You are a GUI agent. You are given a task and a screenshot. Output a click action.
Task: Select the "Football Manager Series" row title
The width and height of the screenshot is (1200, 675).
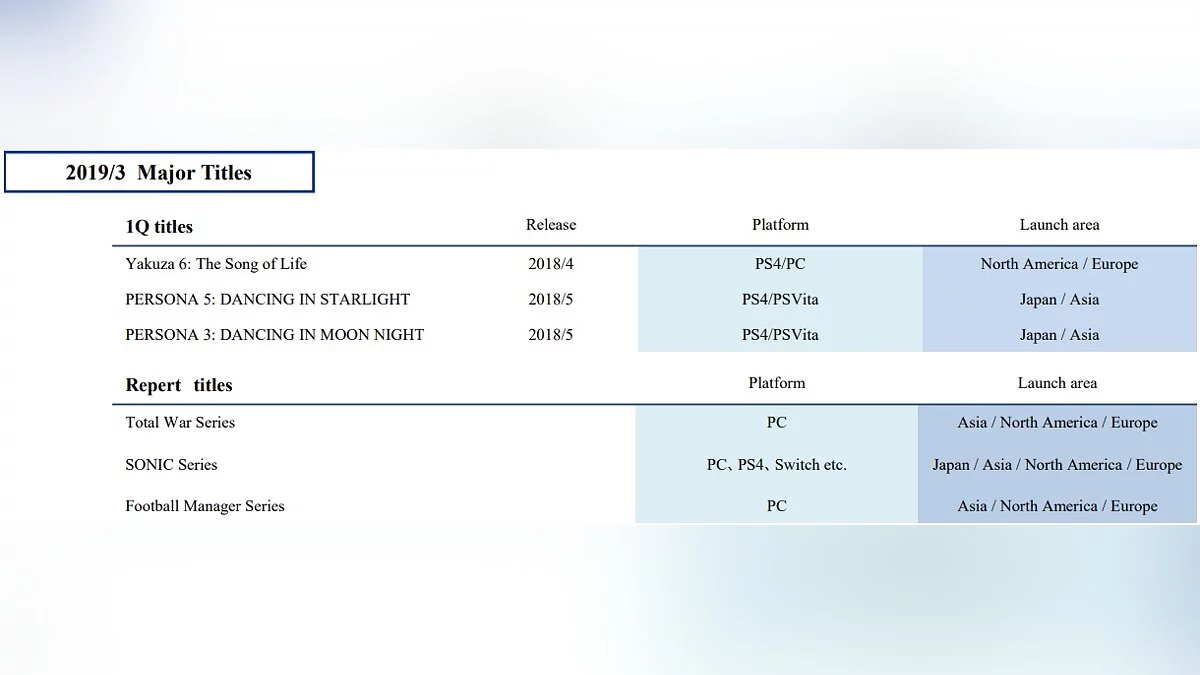pyautogui.click(x=205, y=506)
